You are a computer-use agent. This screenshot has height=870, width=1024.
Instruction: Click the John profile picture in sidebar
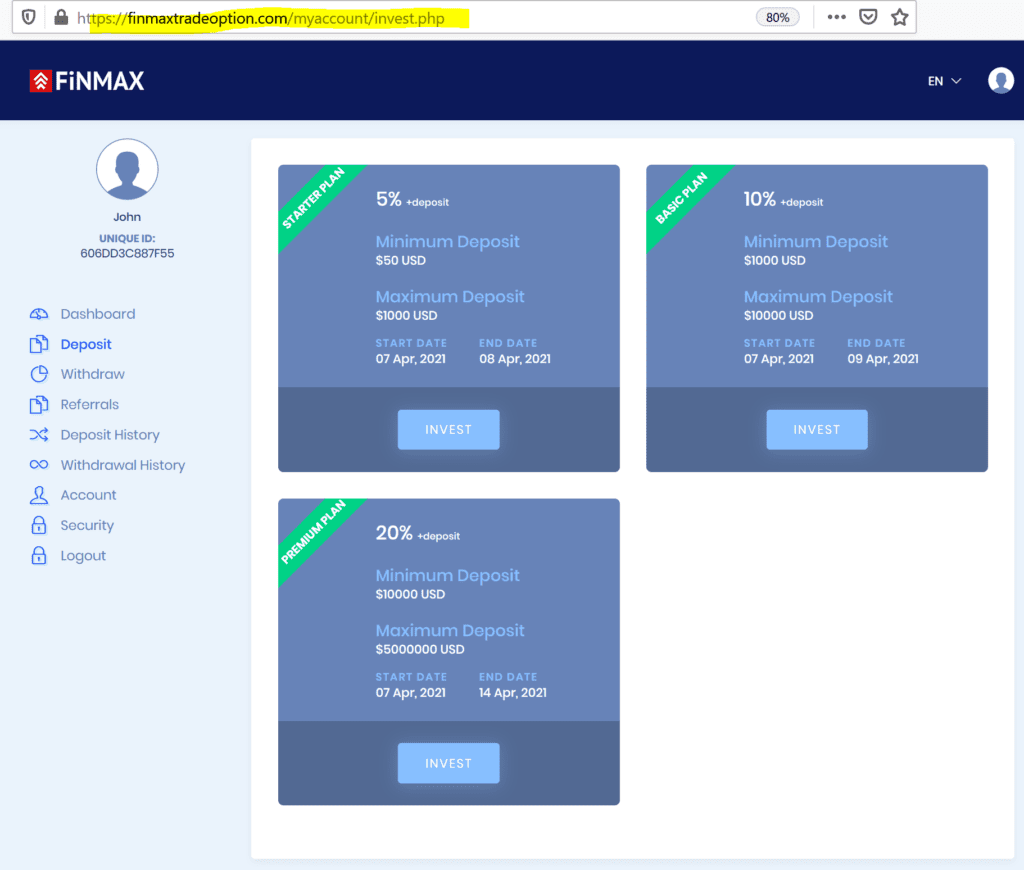[127, 169]
